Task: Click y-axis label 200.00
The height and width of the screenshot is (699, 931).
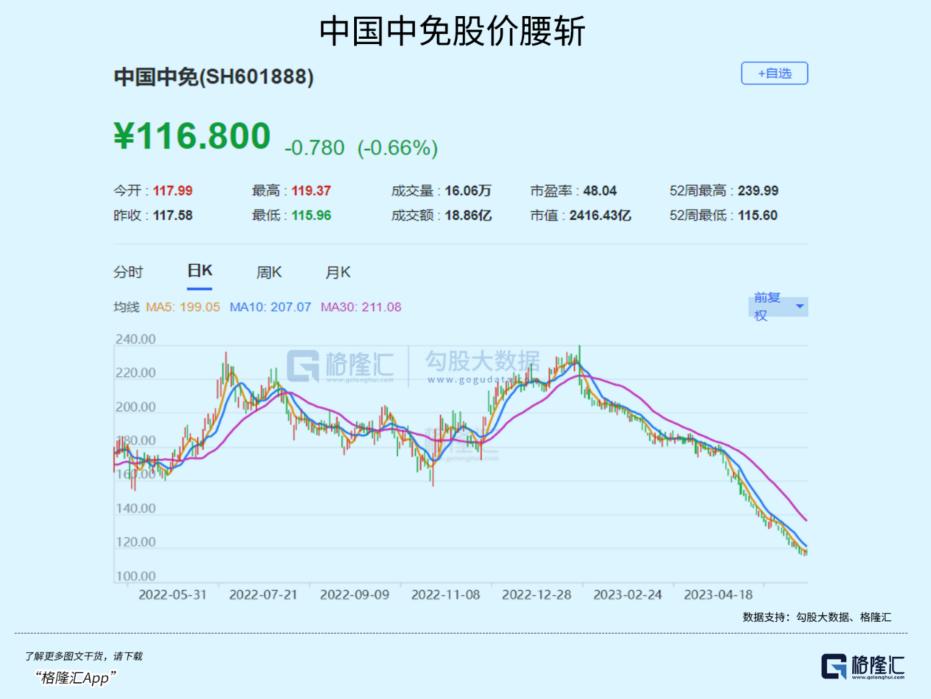Action: coord(135,407)
